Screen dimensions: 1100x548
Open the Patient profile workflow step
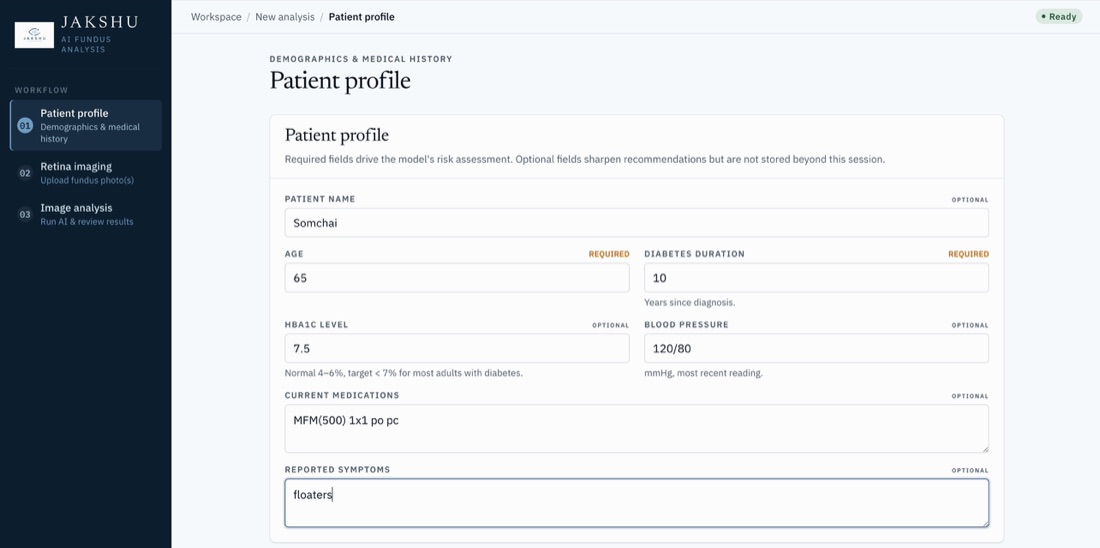tap(86, 126)
